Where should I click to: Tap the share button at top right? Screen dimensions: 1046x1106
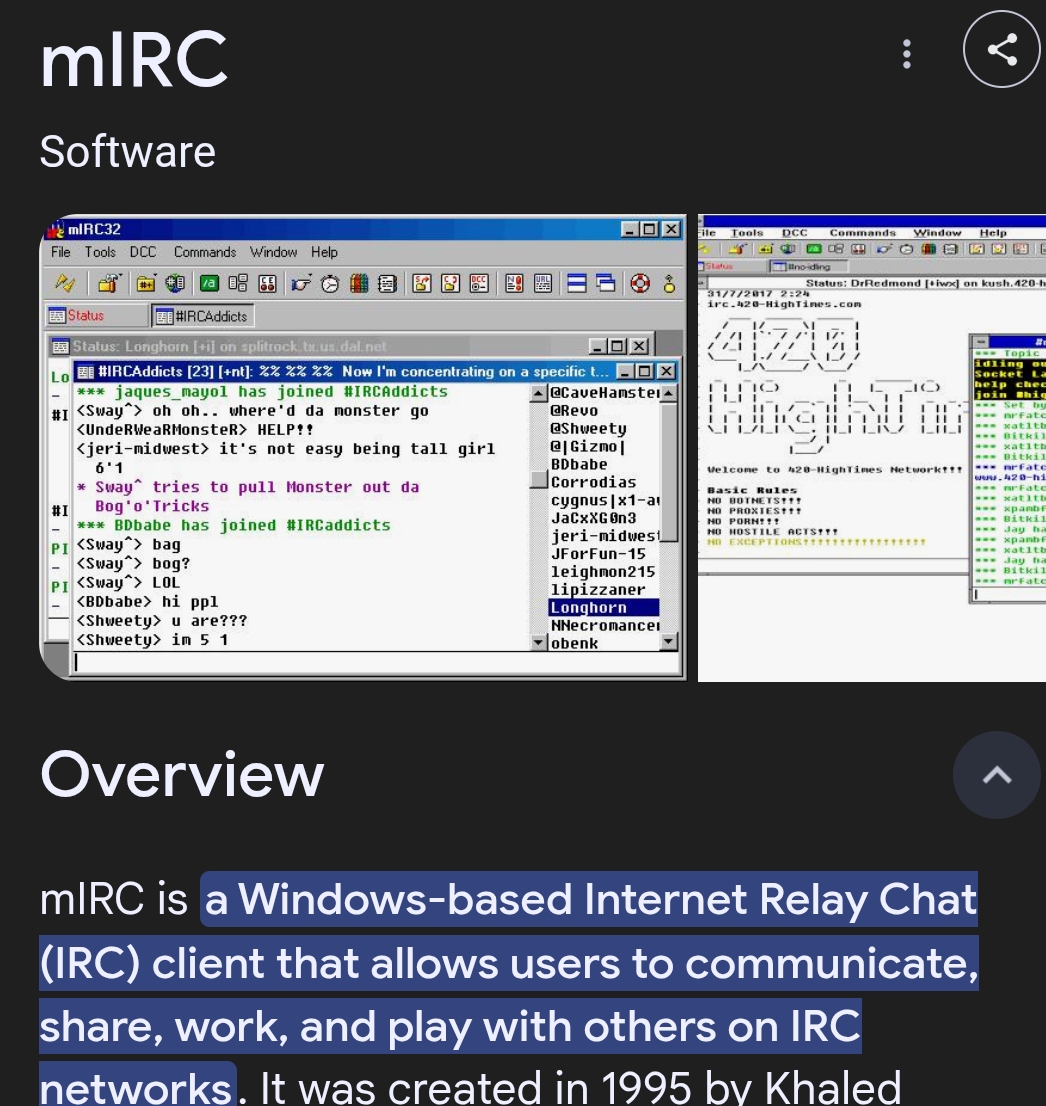1001,50
